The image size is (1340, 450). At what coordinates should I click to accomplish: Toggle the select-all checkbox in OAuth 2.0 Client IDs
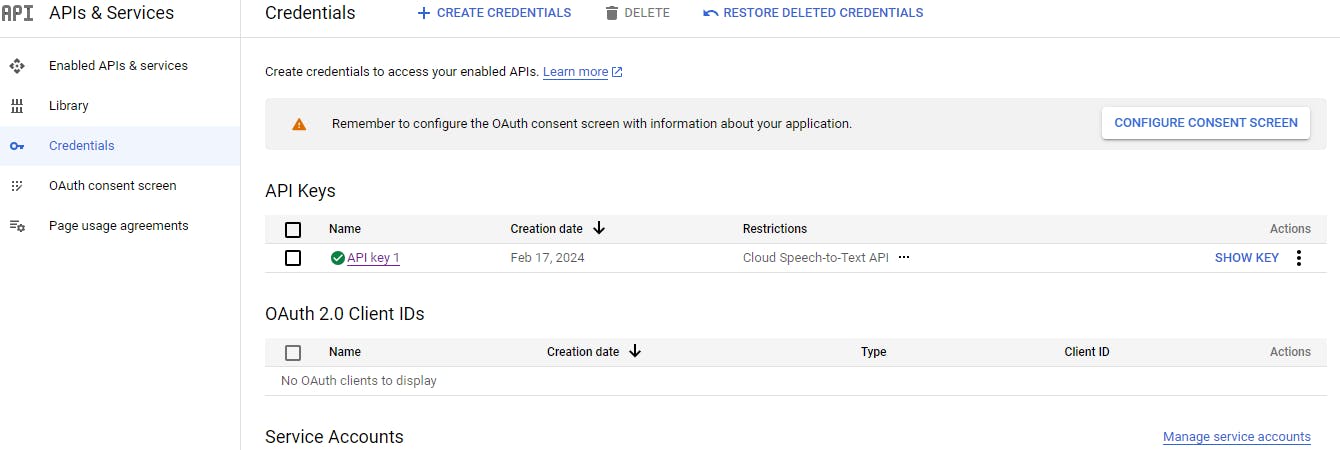tap(293, 352)
